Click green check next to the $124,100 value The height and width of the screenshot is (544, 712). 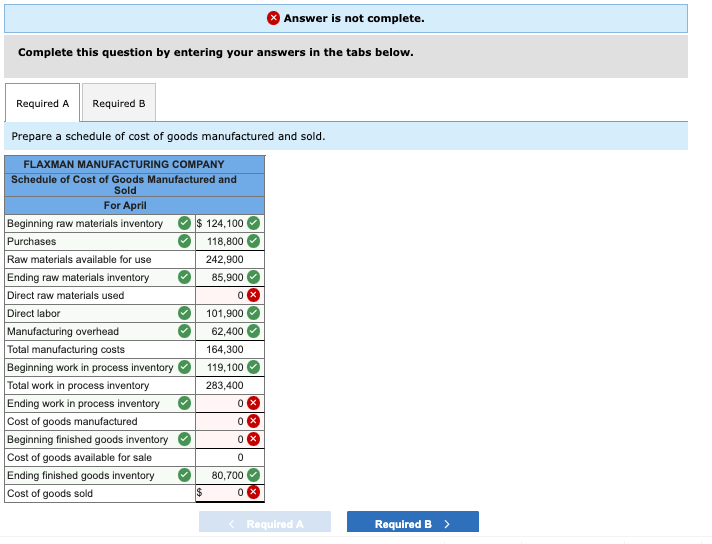pos(253,223)
